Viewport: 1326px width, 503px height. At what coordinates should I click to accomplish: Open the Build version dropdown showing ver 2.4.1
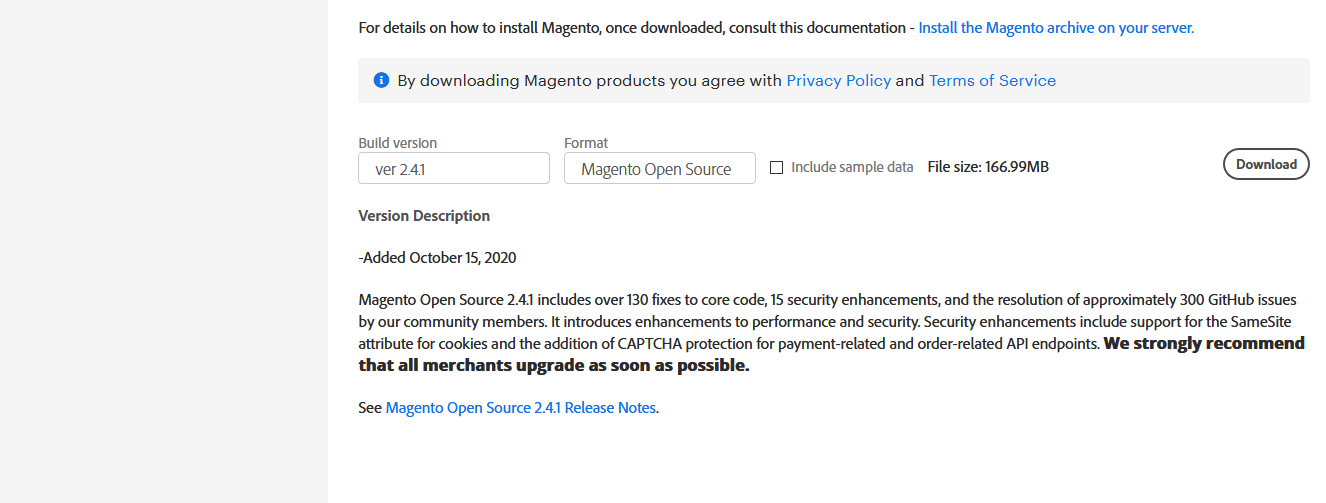coord(454,169)
